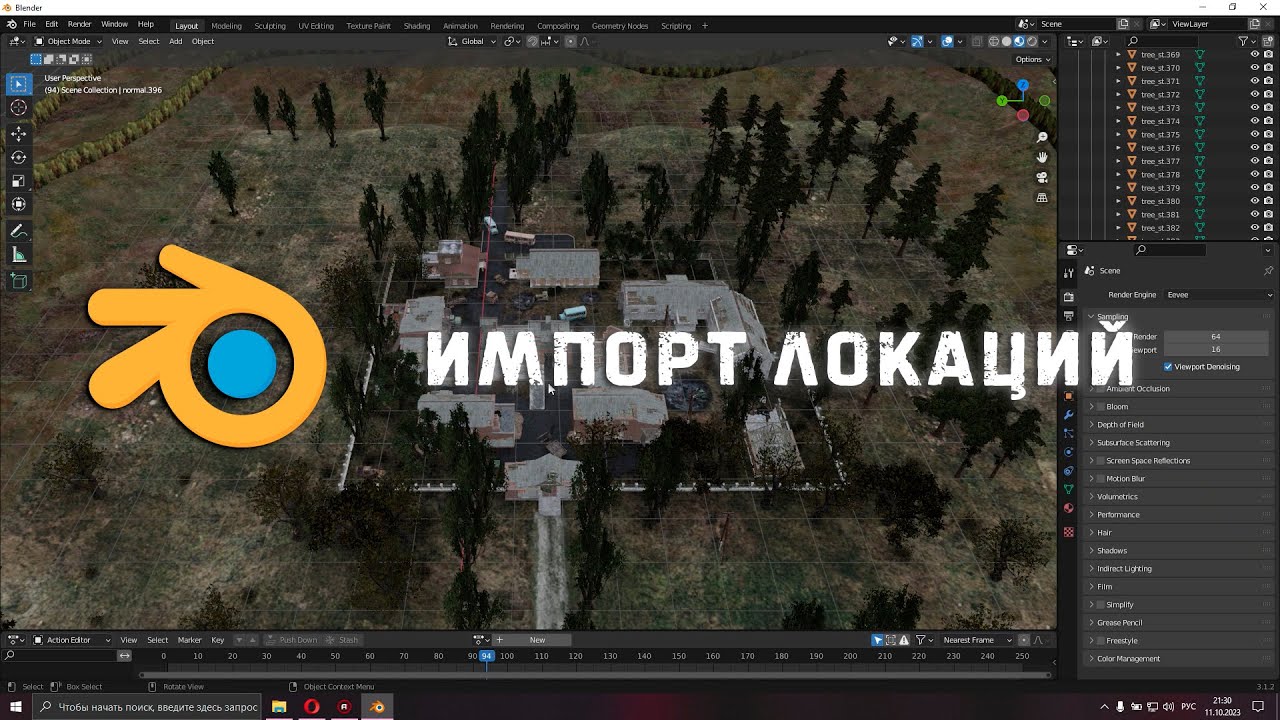Open the timeline Marker menu

(189, 640)
